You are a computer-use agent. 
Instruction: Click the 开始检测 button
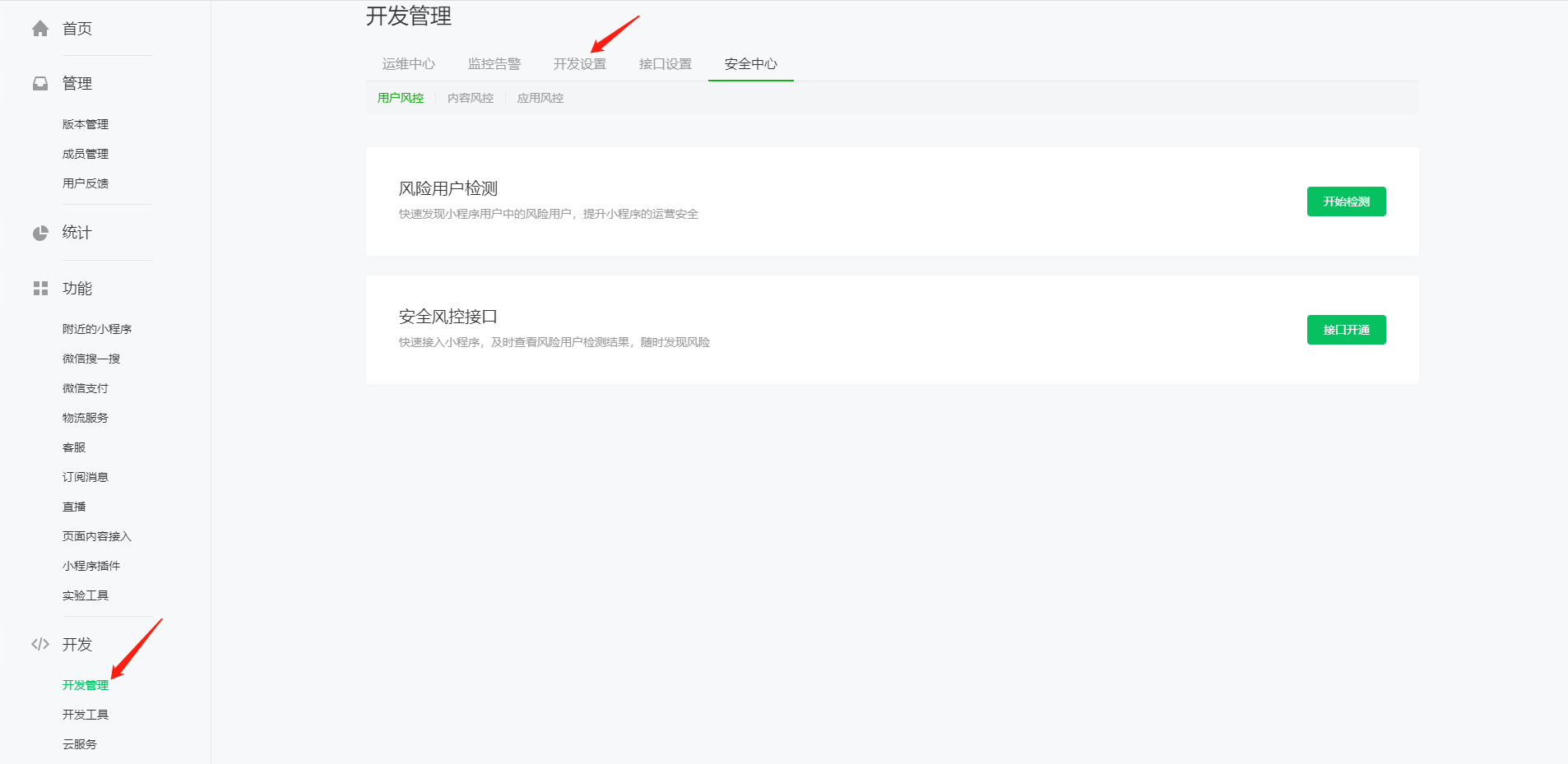coord(1347,201)
